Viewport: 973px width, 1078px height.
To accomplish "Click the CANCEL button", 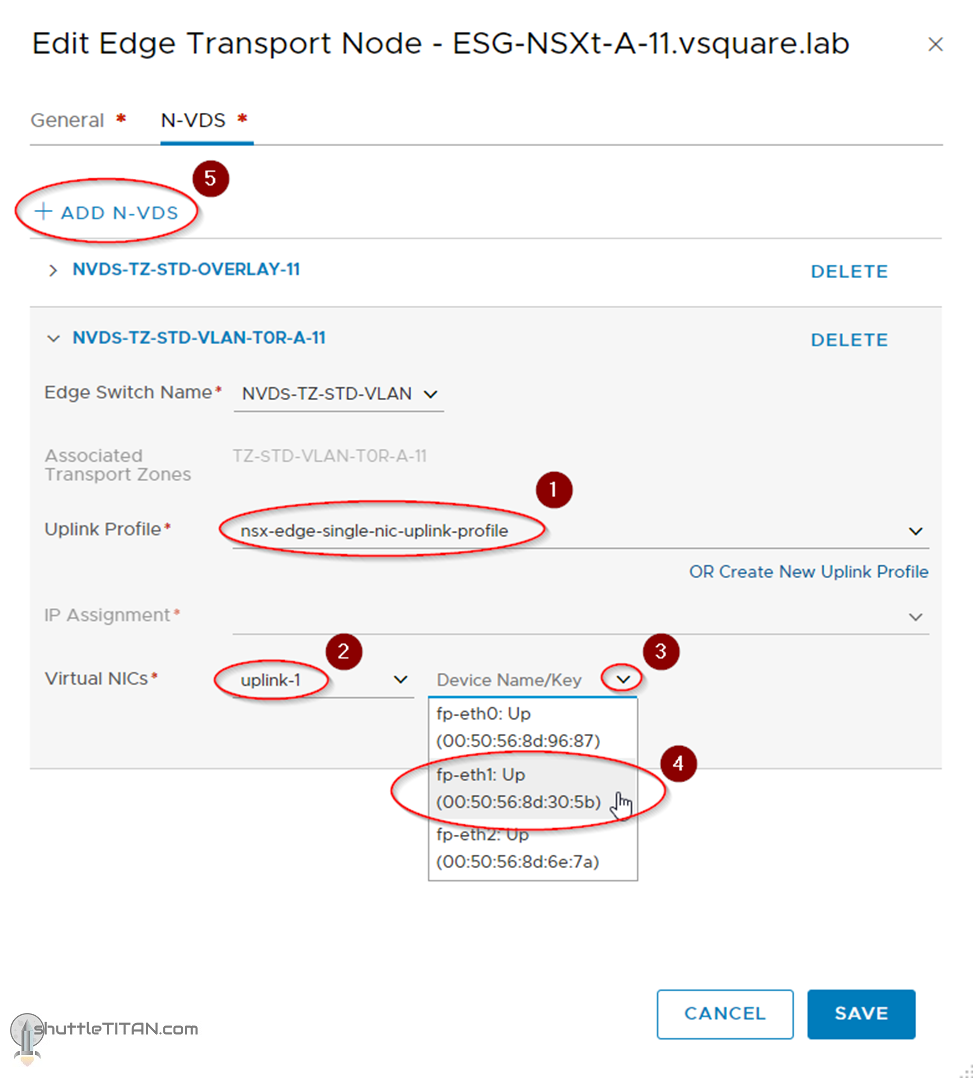I will 724,1014.
